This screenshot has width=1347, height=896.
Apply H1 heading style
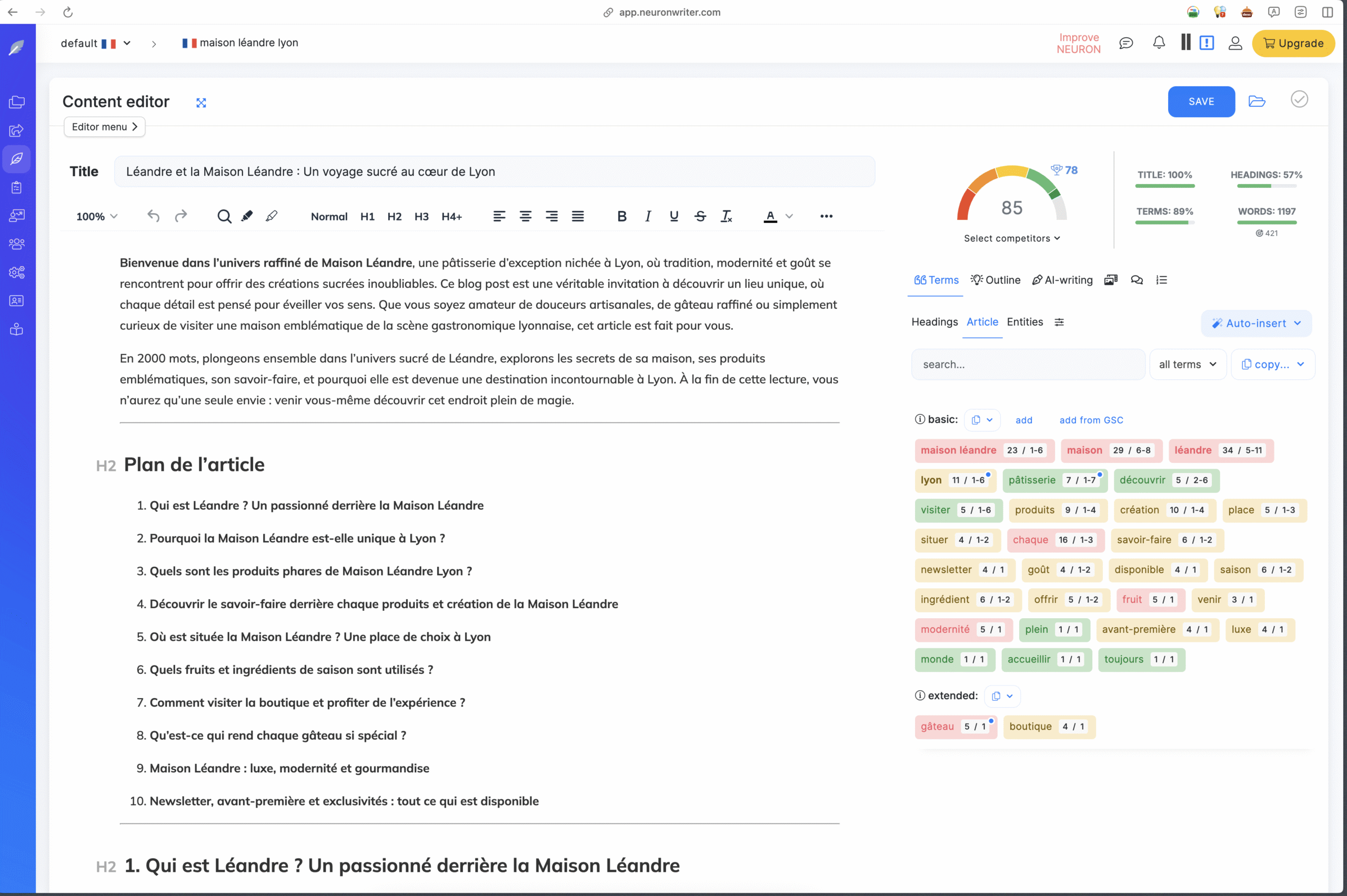pos(367,217)
